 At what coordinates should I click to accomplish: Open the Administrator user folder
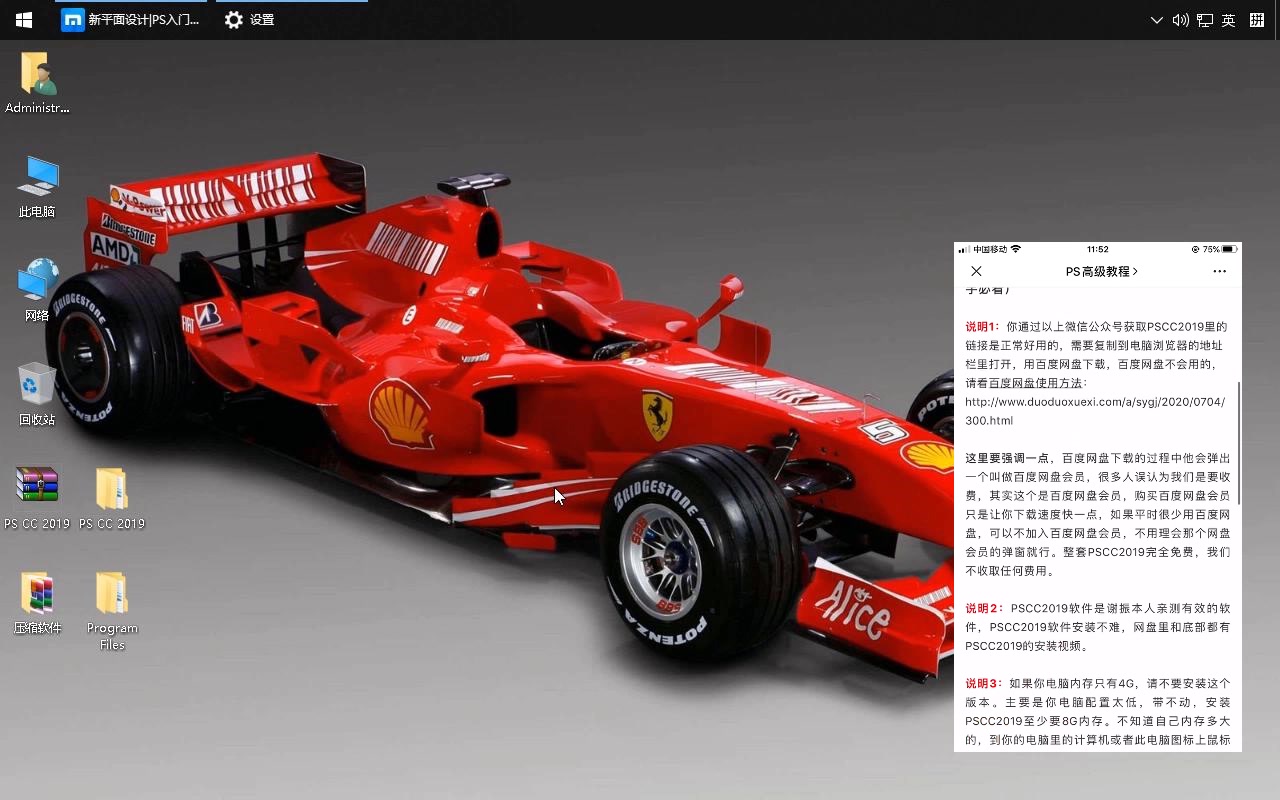(x=37, y=78)
